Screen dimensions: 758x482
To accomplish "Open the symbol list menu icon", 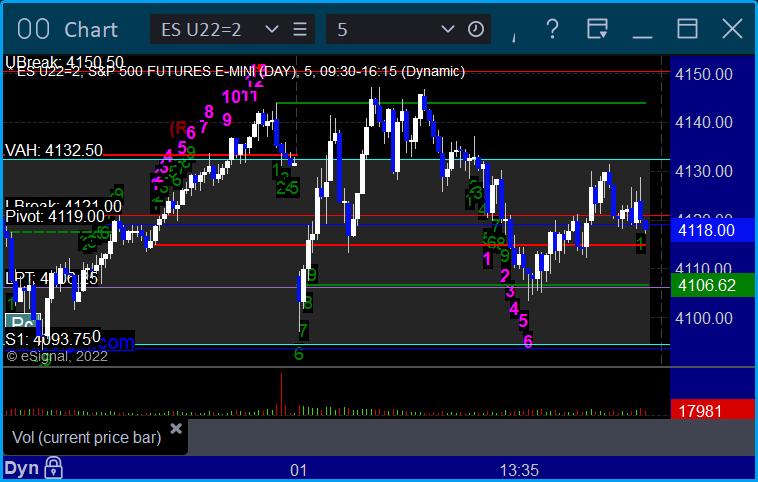I will [300, 29].
